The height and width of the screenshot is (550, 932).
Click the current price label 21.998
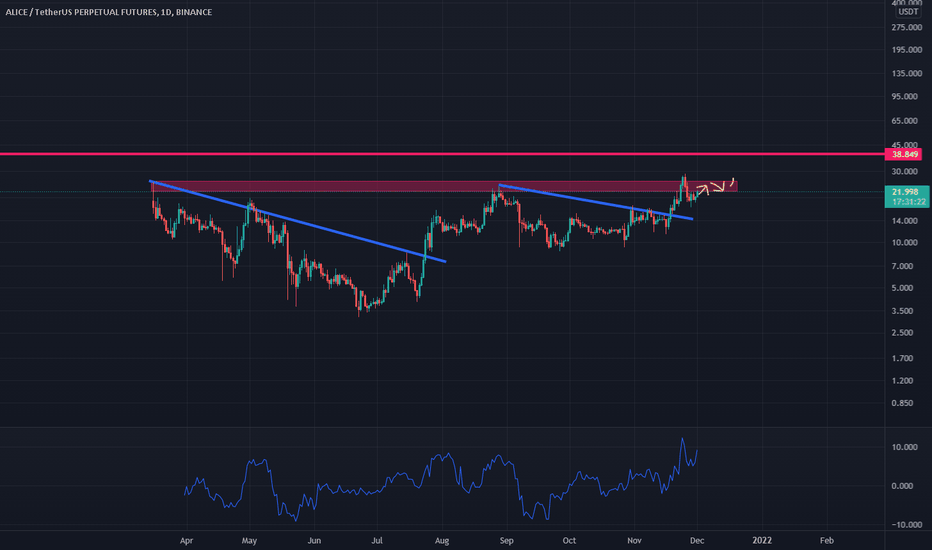click(906, 192)
